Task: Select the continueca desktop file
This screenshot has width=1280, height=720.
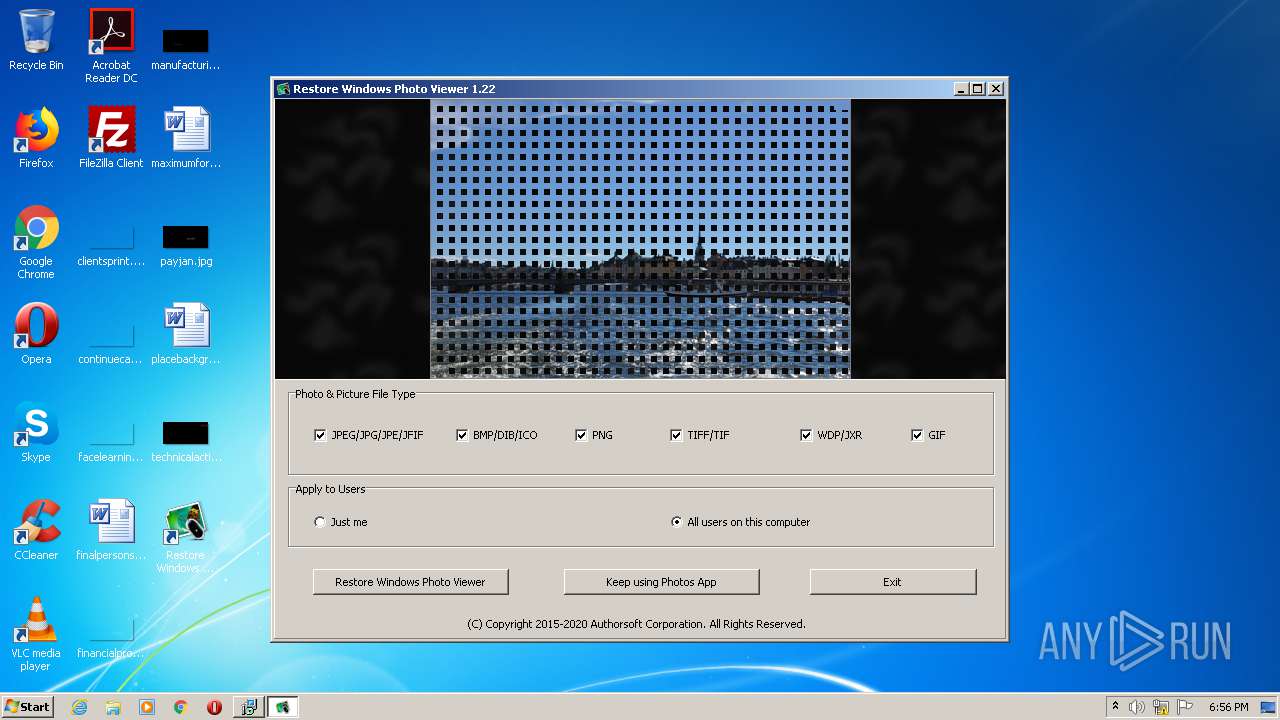Action: tap(111, 345)
